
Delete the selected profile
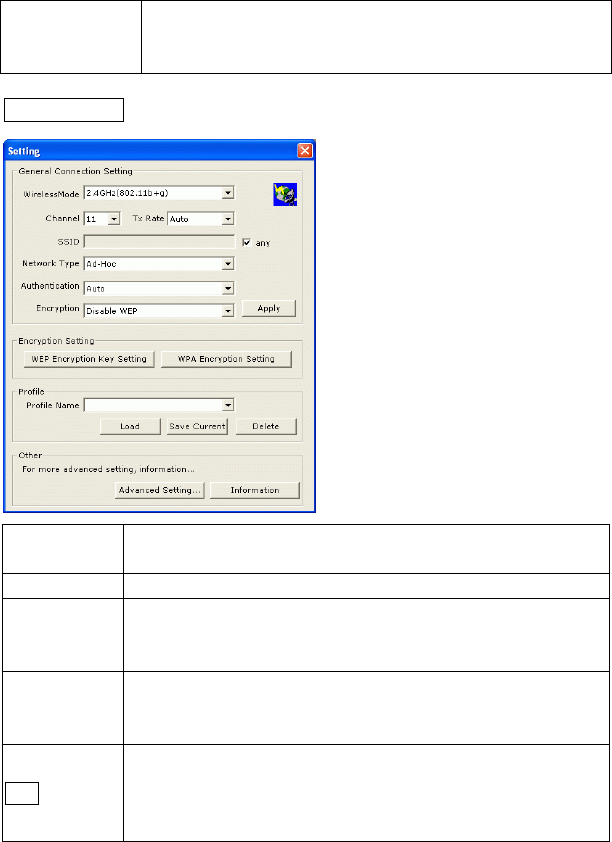[266, 426]
